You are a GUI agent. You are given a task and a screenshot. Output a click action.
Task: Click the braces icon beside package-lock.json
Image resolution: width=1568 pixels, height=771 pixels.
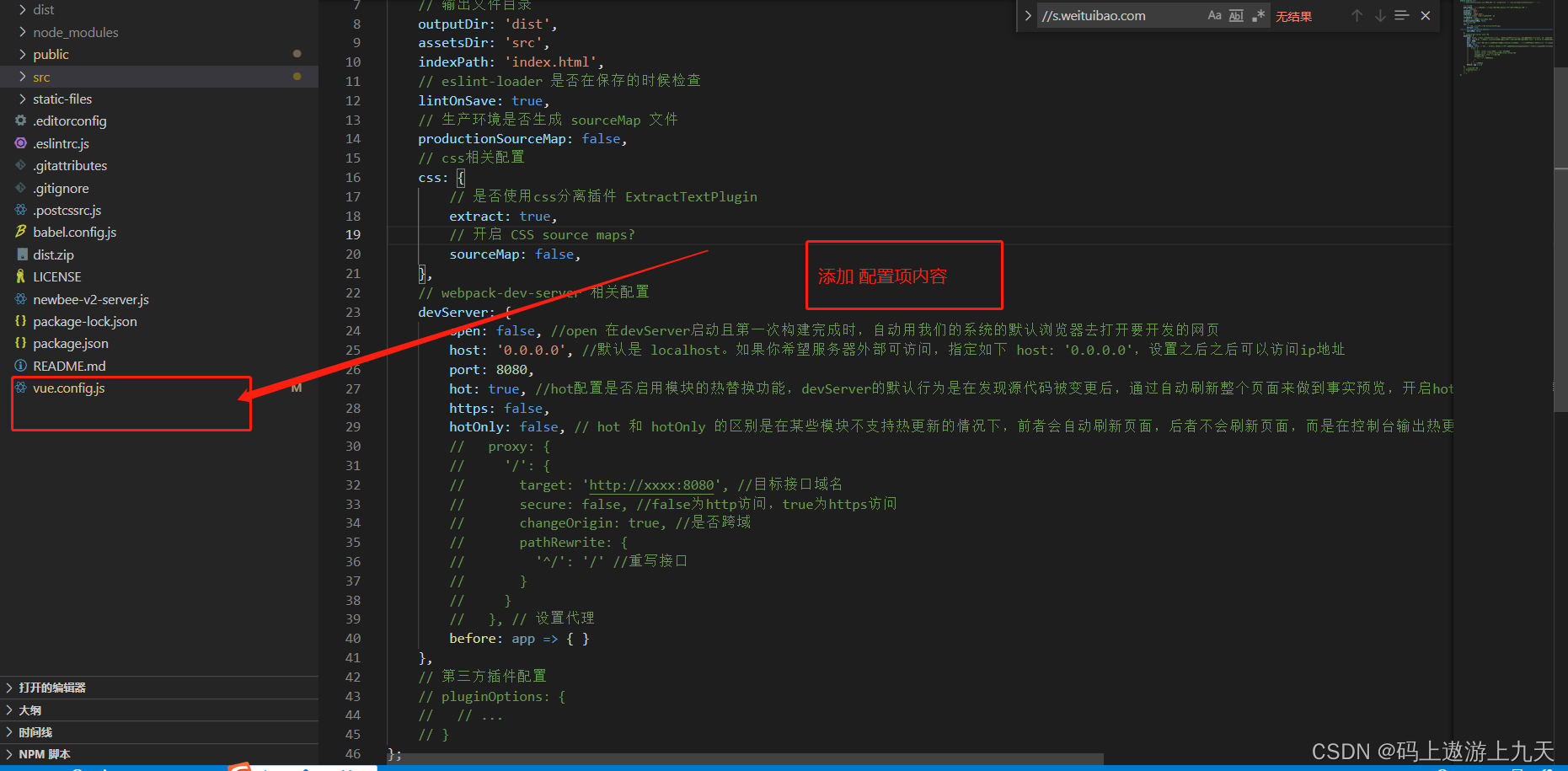click(21, 321)
